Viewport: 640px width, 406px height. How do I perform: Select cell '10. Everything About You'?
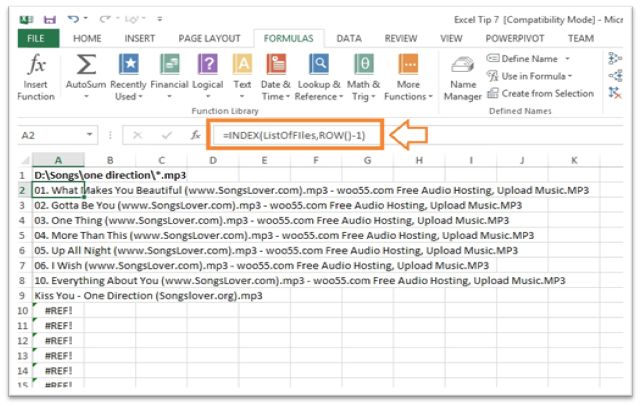[58, 281]
